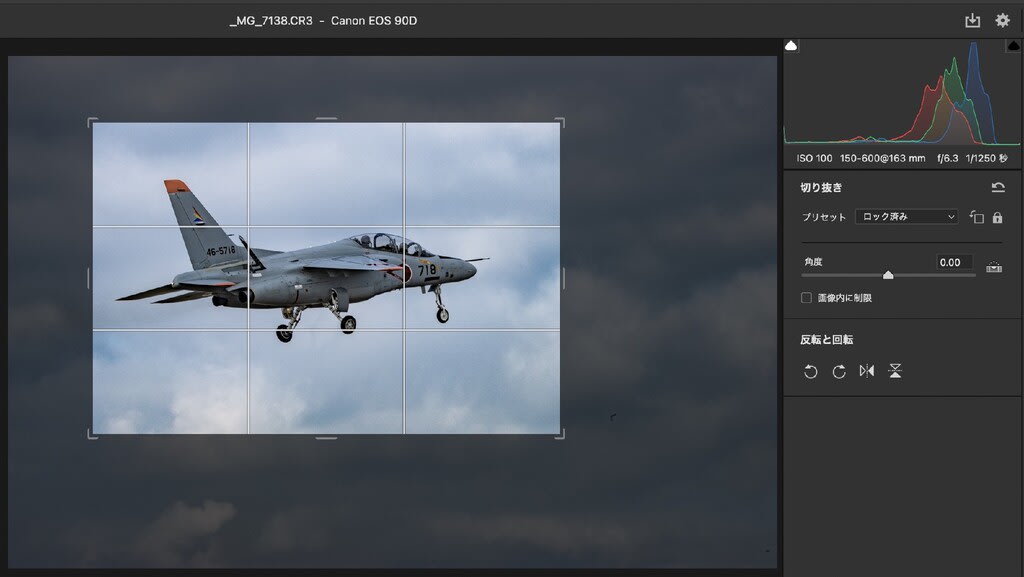The width and height of the screenshot is (1024, 577).
Task: Click the 150-600@163 mm lens text
Action: pos(882,158)
